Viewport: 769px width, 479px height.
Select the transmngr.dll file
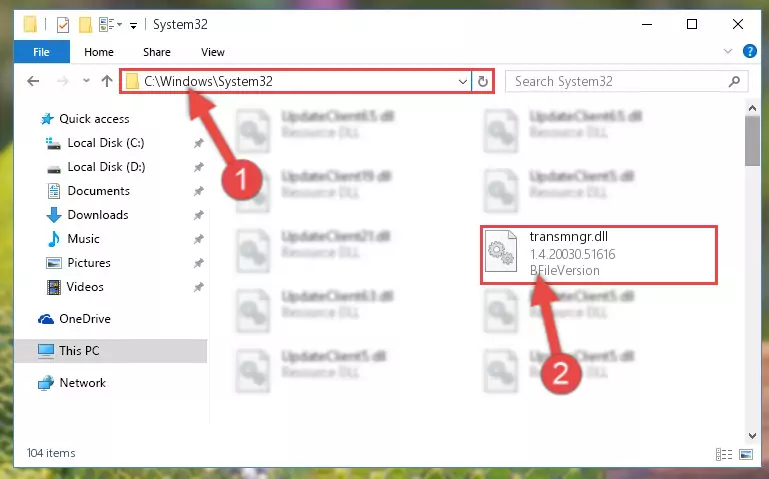[599, 254]
